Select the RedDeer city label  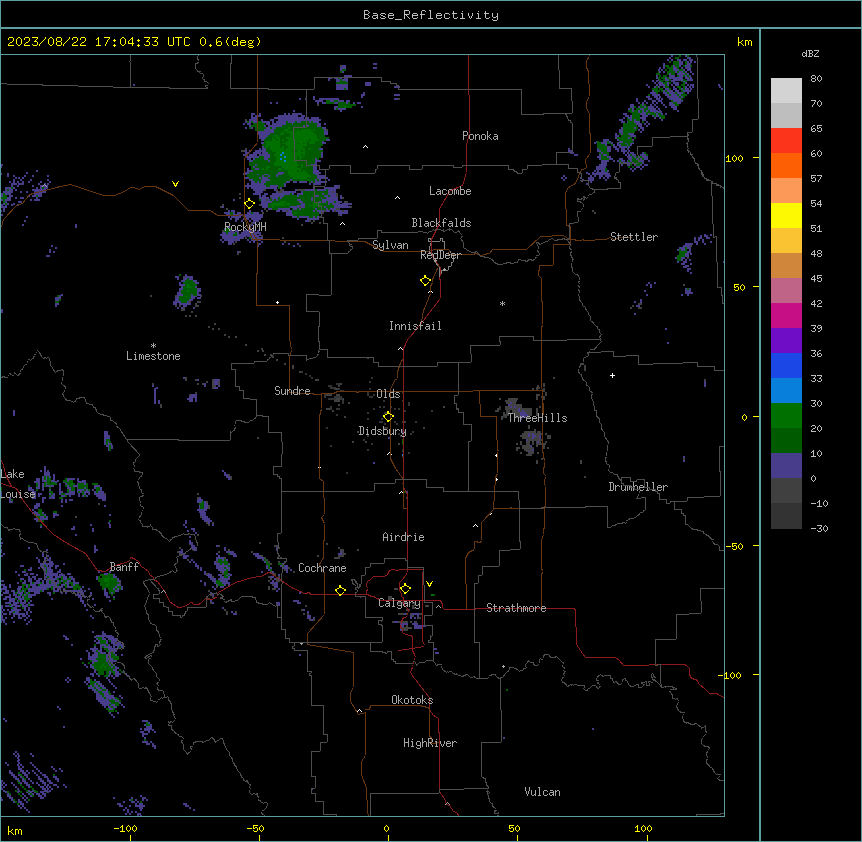point(440,255)
